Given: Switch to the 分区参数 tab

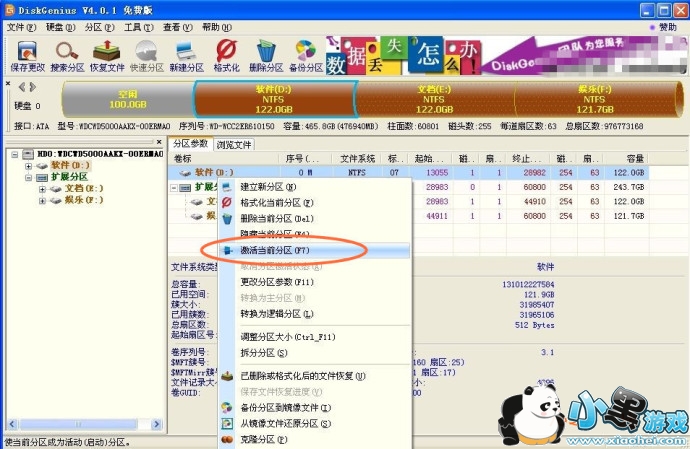Looking at the screenshot, I should (x=190, y=144).
